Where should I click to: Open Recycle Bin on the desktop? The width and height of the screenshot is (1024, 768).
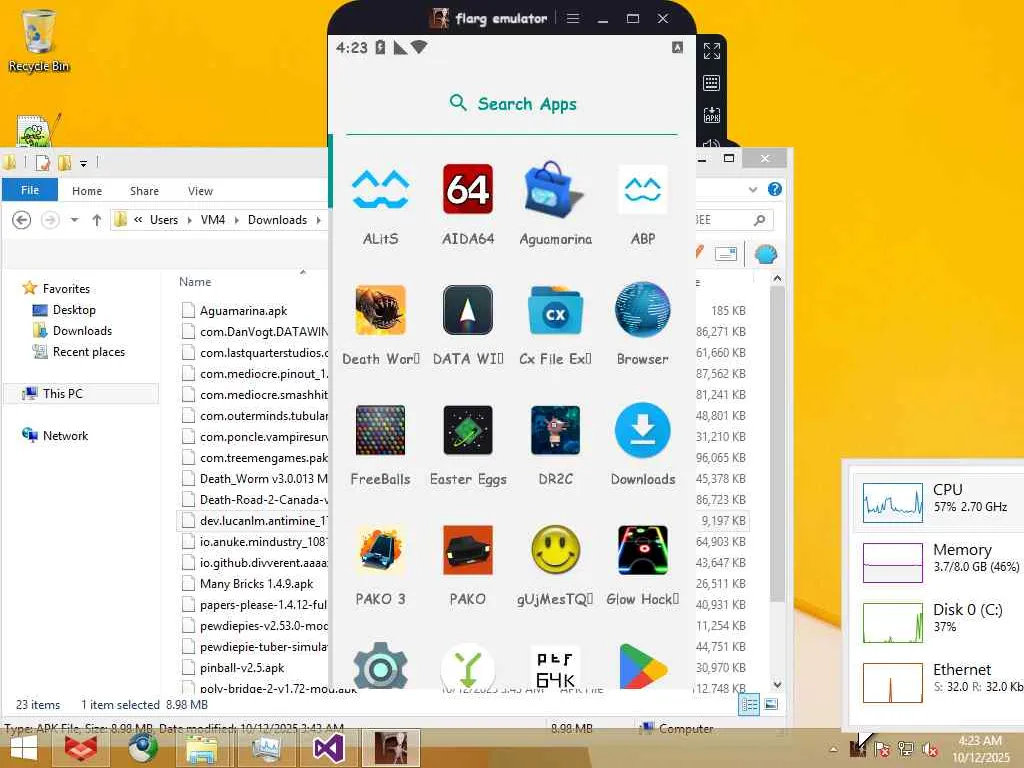(x=38, y=40)
